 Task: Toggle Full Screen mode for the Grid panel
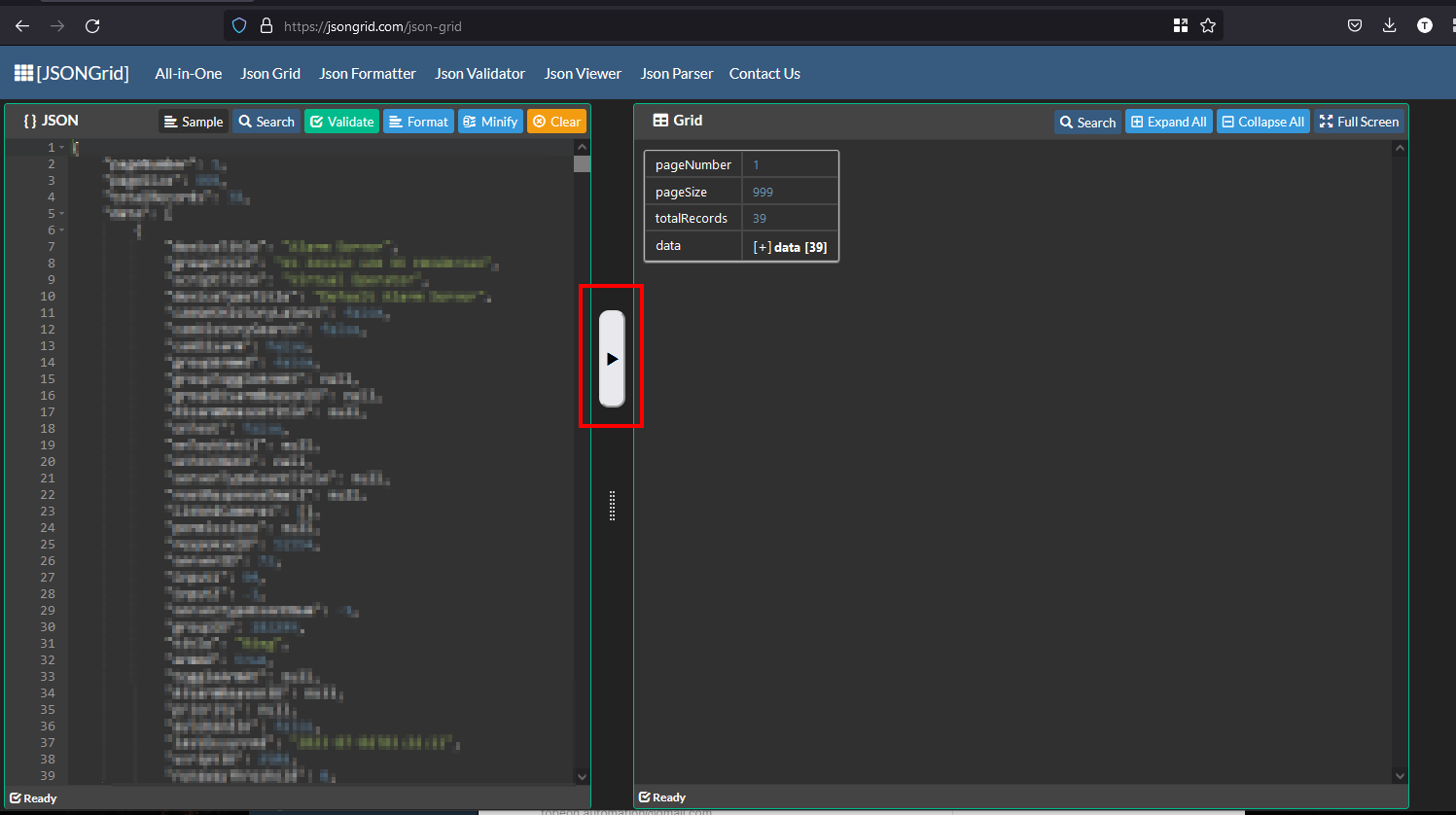click(x=1359, y=121)
